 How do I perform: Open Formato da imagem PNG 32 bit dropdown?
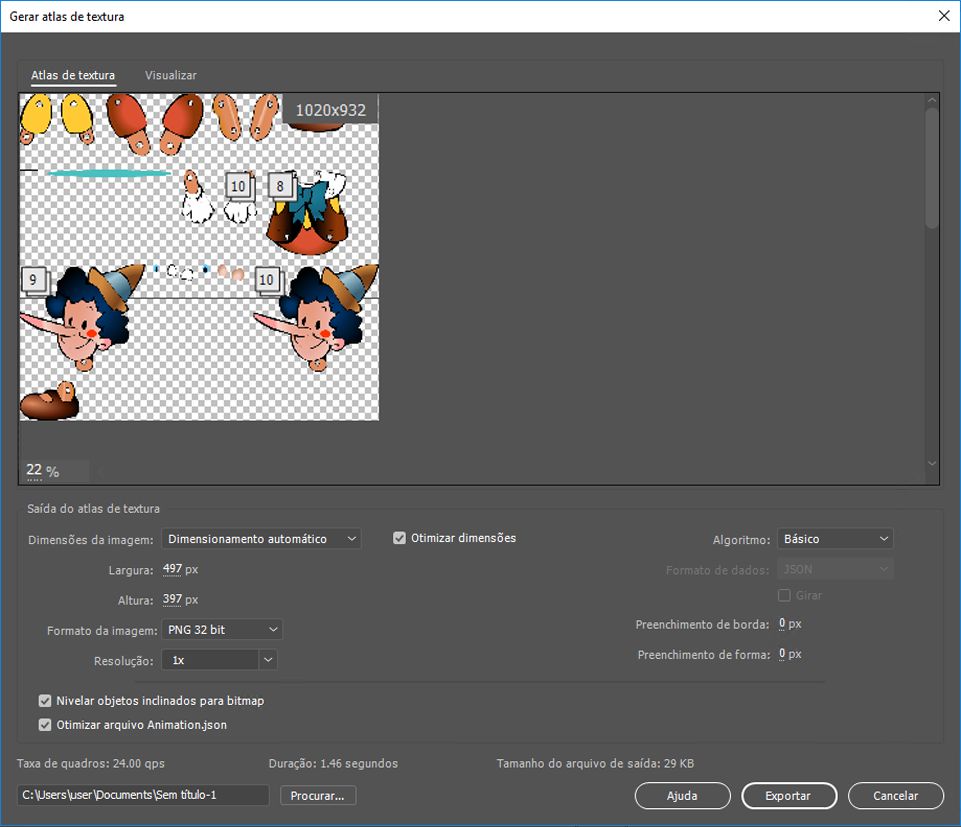pos(222,630)
